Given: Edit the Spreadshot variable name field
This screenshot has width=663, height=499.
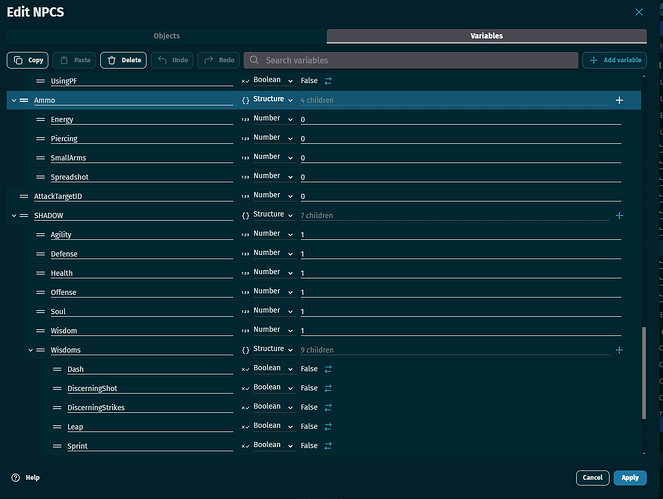Looking at the screenshot, I should pos(142,177).
